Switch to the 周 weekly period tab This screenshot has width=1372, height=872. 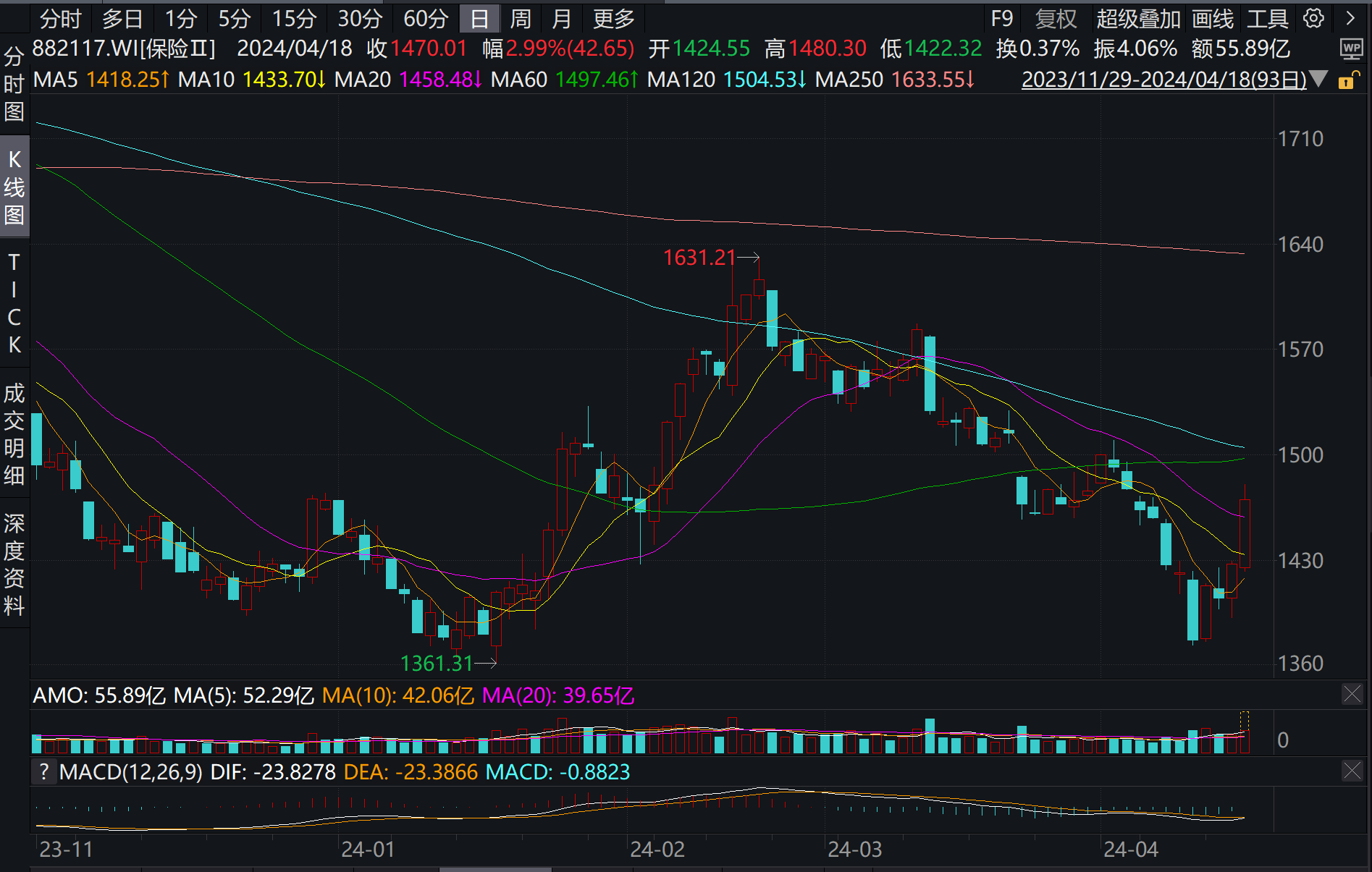[x=520, y=19]
